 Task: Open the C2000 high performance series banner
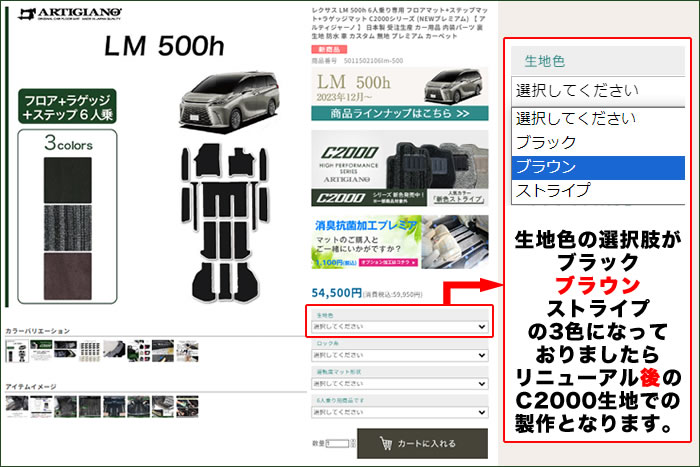coord(400,168)
